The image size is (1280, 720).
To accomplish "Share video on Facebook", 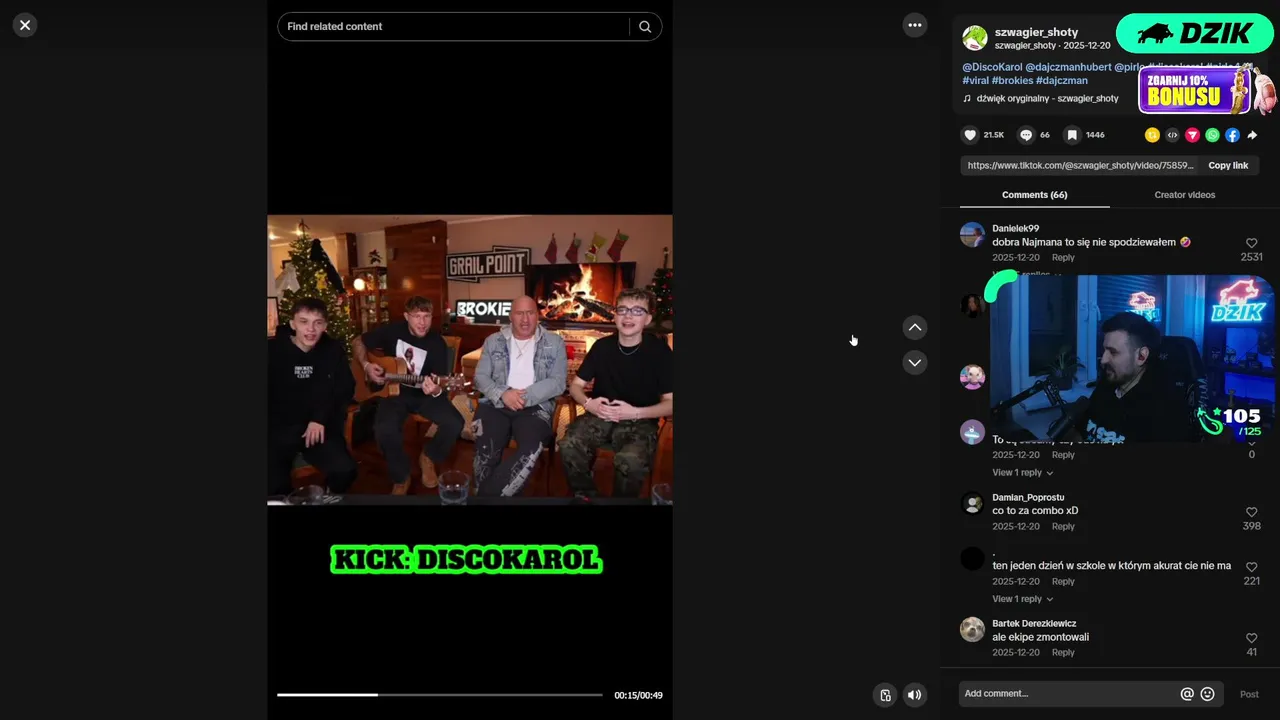I will [x=1232, y=135].
